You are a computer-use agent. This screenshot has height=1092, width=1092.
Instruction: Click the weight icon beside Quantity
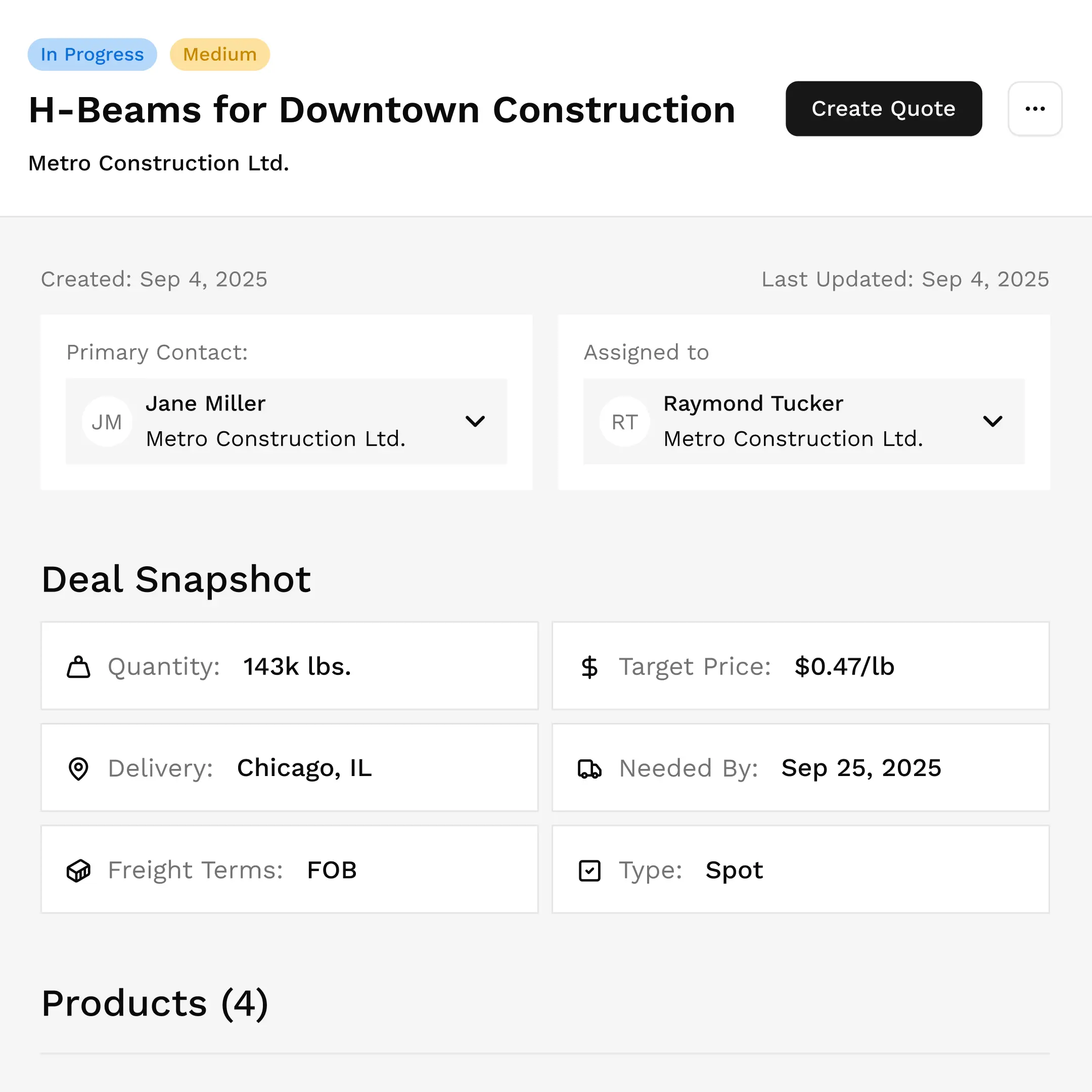click(78, 667)
